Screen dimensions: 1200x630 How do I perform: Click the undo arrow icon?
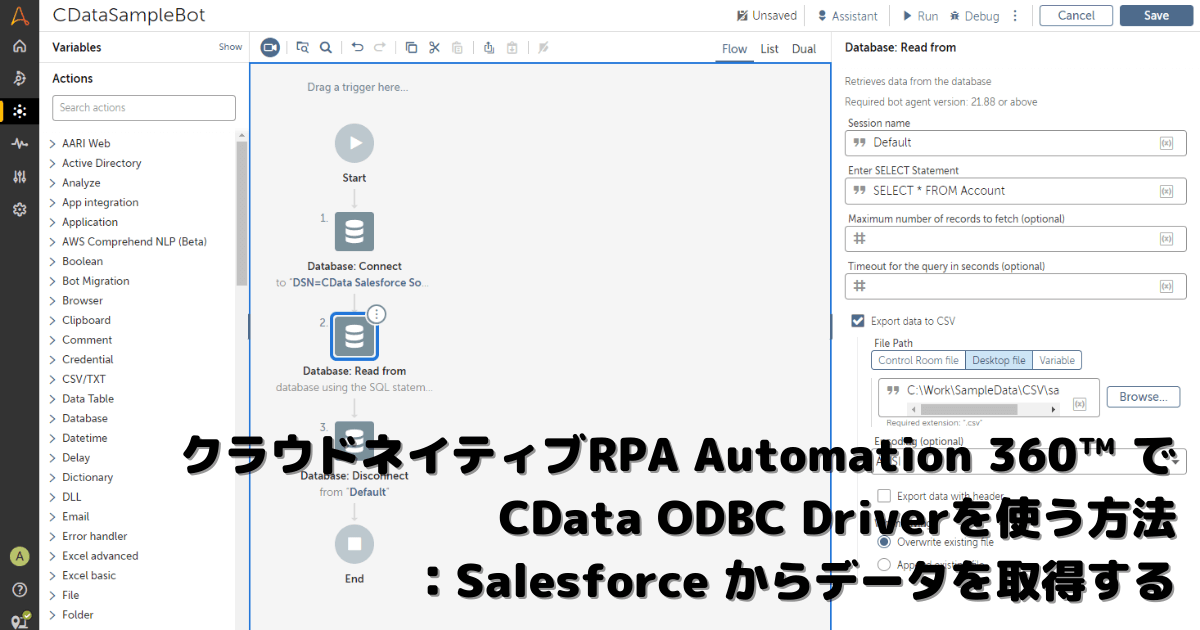(358, 47)
